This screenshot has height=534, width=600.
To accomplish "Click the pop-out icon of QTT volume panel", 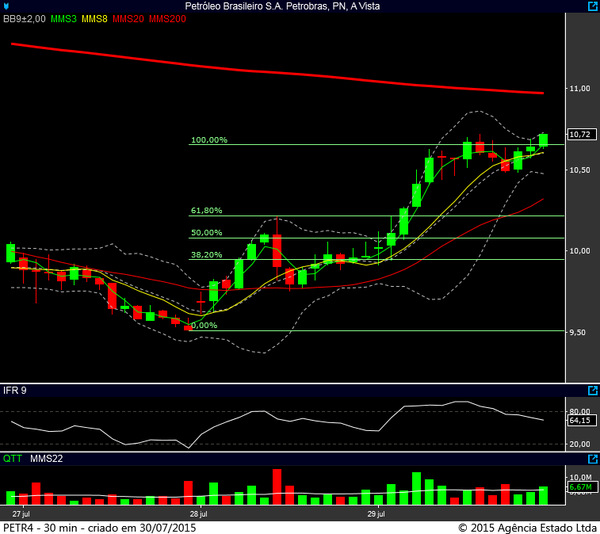I will 591,458.
